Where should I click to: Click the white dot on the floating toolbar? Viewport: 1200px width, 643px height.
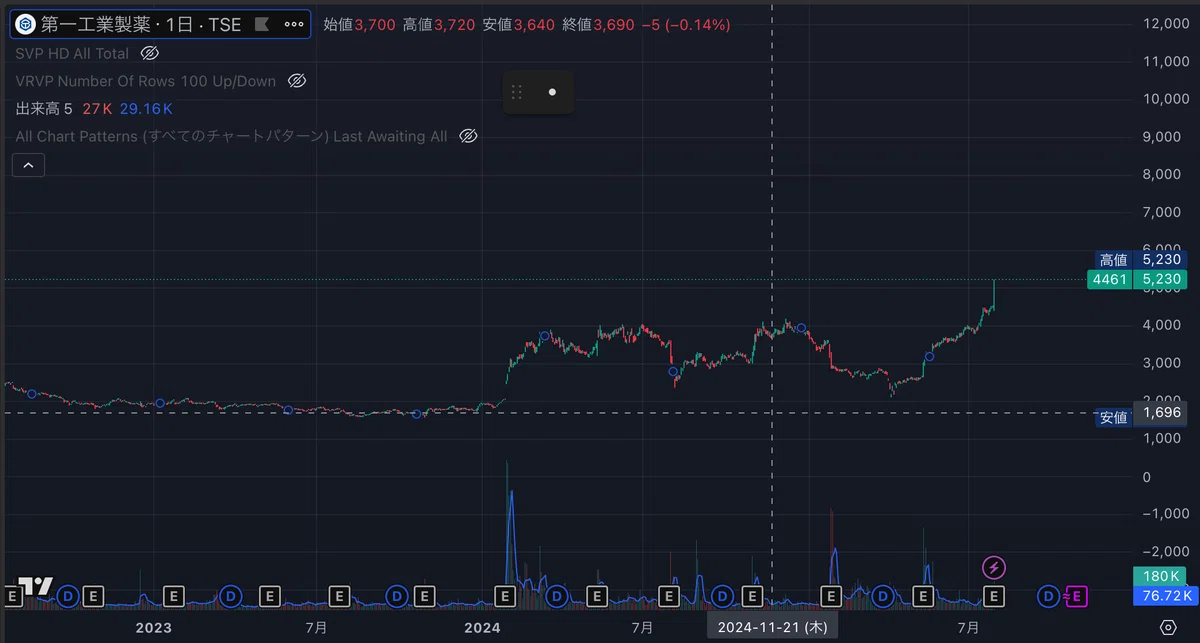(552, 92)
